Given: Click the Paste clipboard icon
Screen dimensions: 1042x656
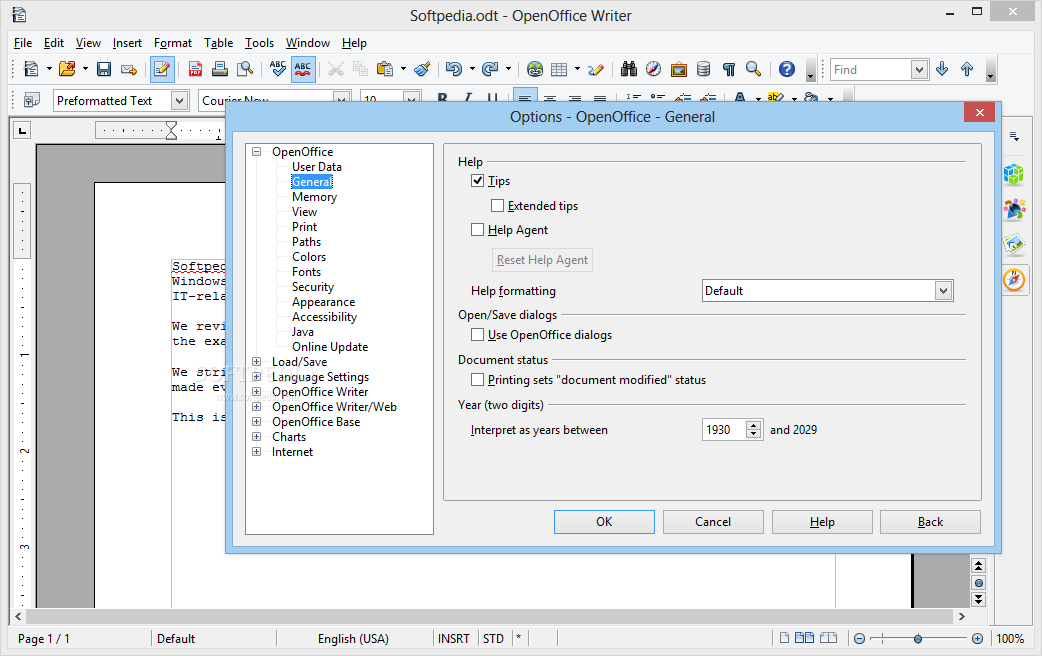Looking at the screenshot, I should point(385,69).
